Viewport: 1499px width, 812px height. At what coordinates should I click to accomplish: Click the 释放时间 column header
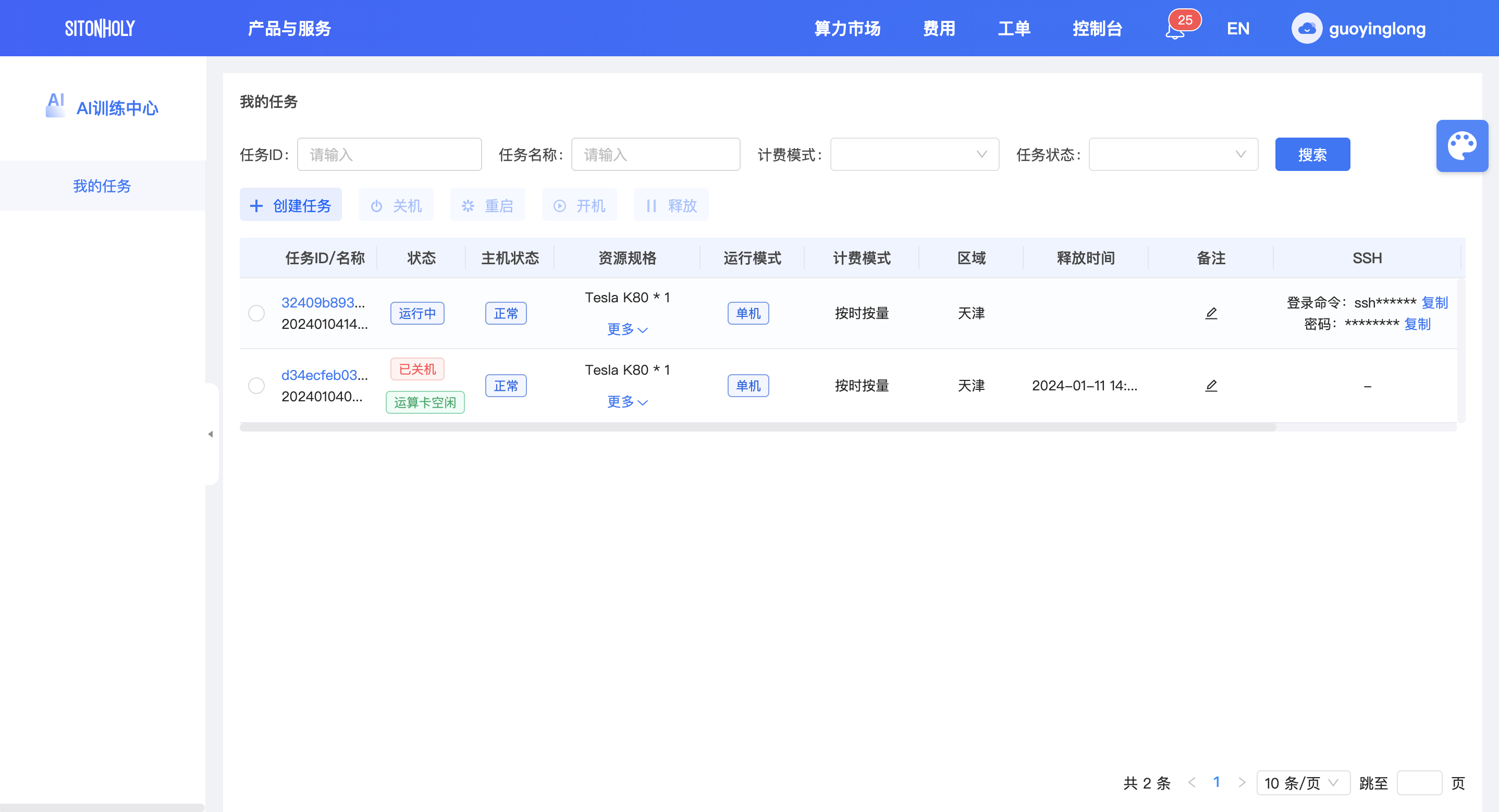pyautogui.click(x=1086, y=258)
